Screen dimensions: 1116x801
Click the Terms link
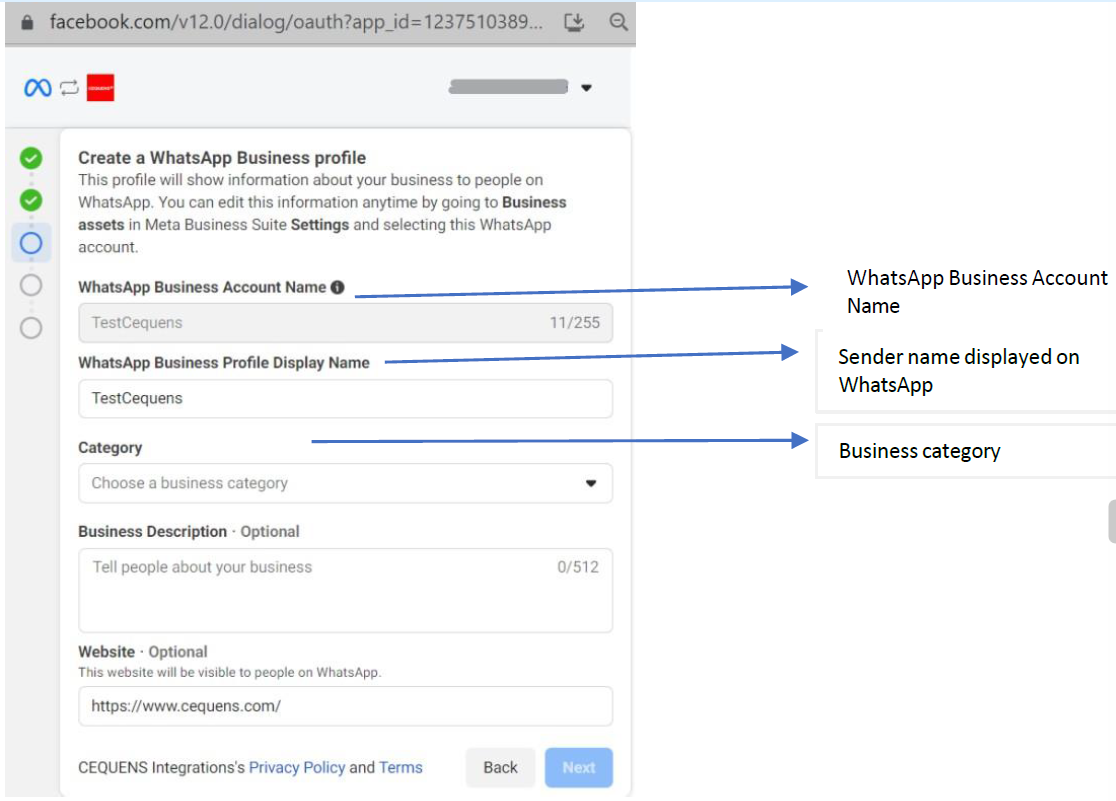point(401,768)
